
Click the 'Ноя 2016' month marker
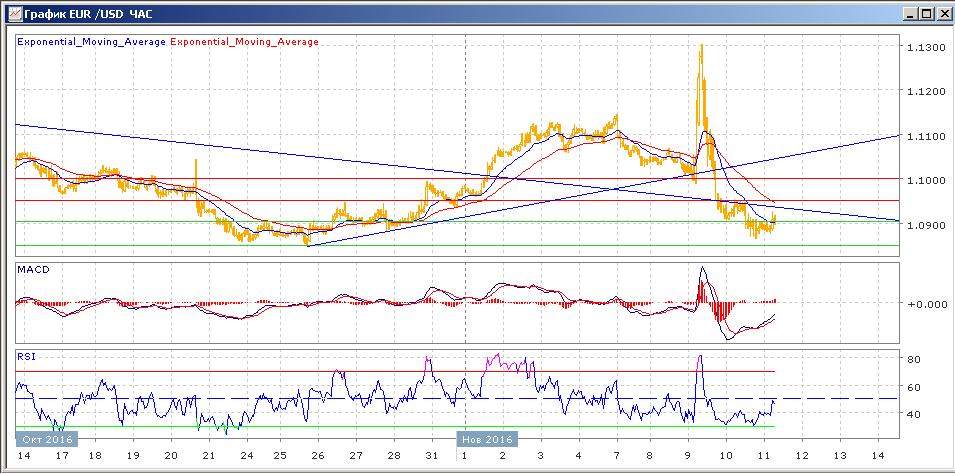(x=488, y=439)
